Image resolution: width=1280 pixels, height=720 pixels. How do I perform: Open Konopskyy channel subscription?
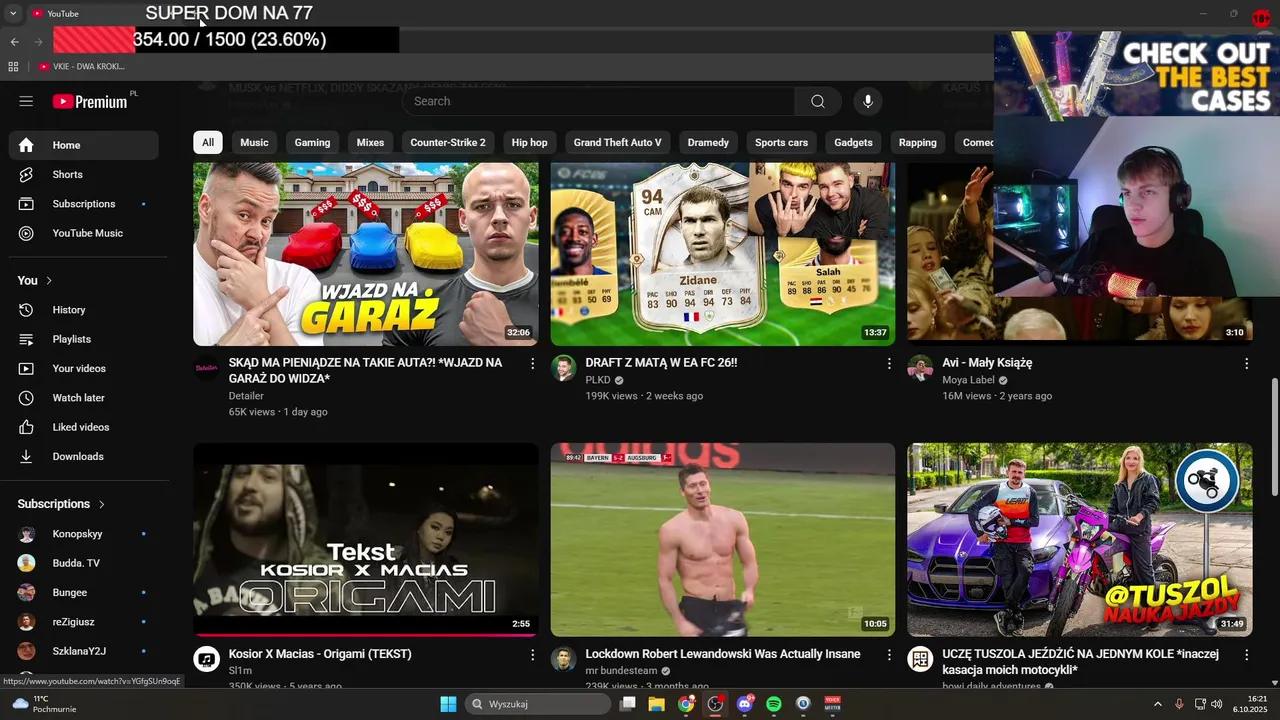[x=84, y=534]
